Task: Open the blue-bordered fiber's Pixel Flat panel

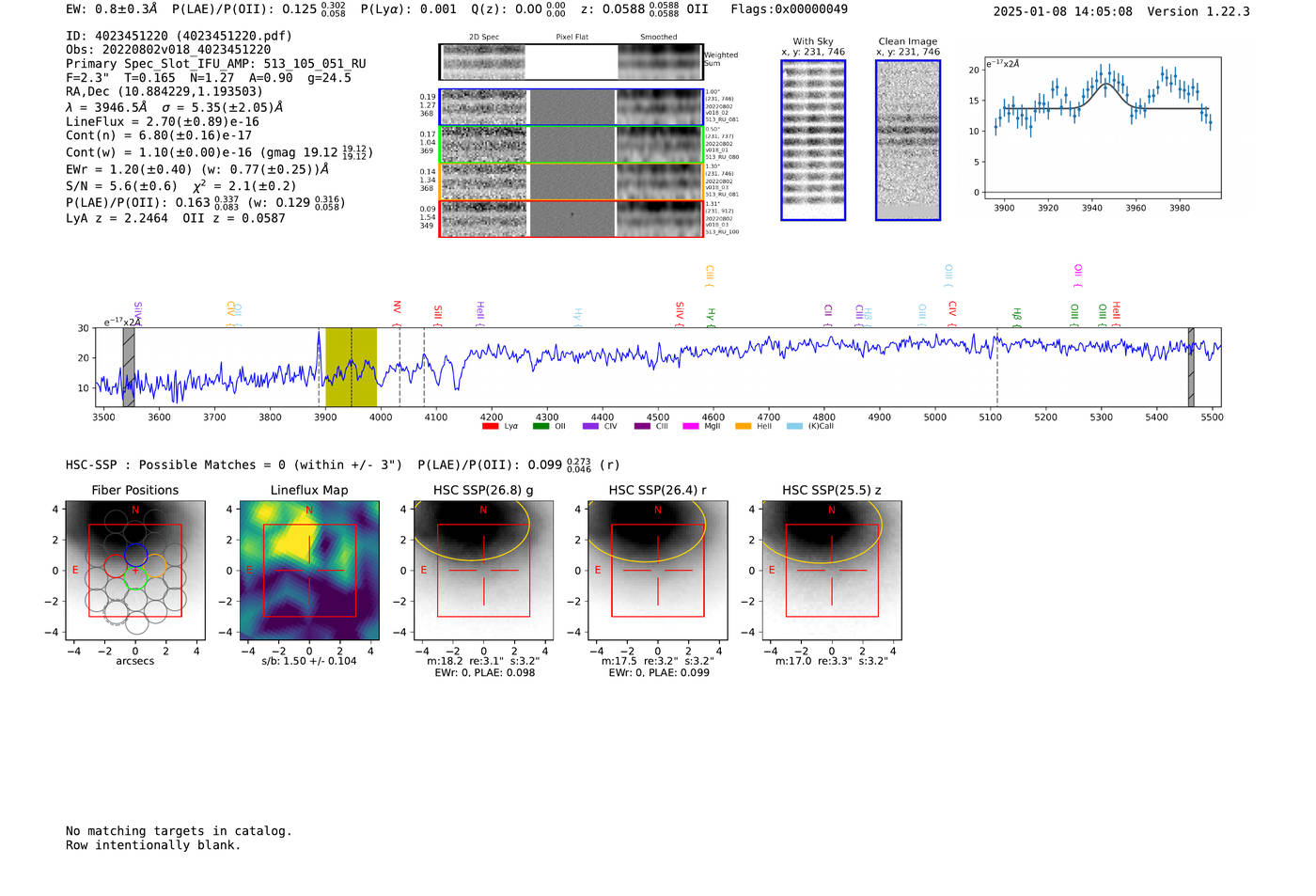Action: coord(572,107)
